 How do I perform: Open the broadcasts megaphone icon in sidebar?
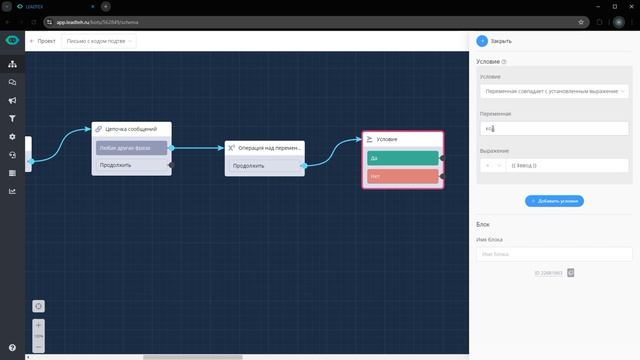12,100
